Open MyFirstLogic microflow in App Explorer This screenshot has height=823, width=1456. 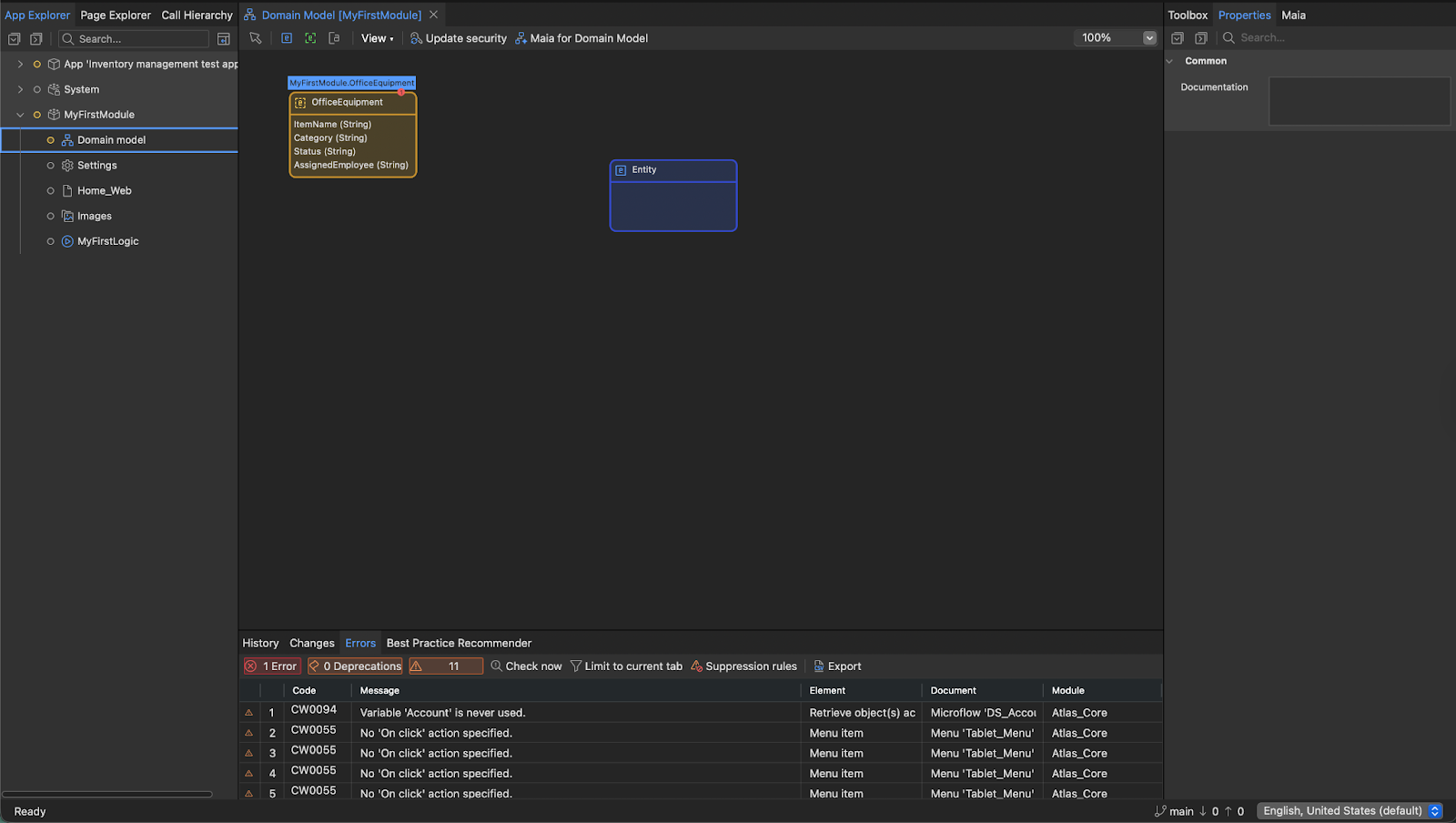click(x=106, y=240)
